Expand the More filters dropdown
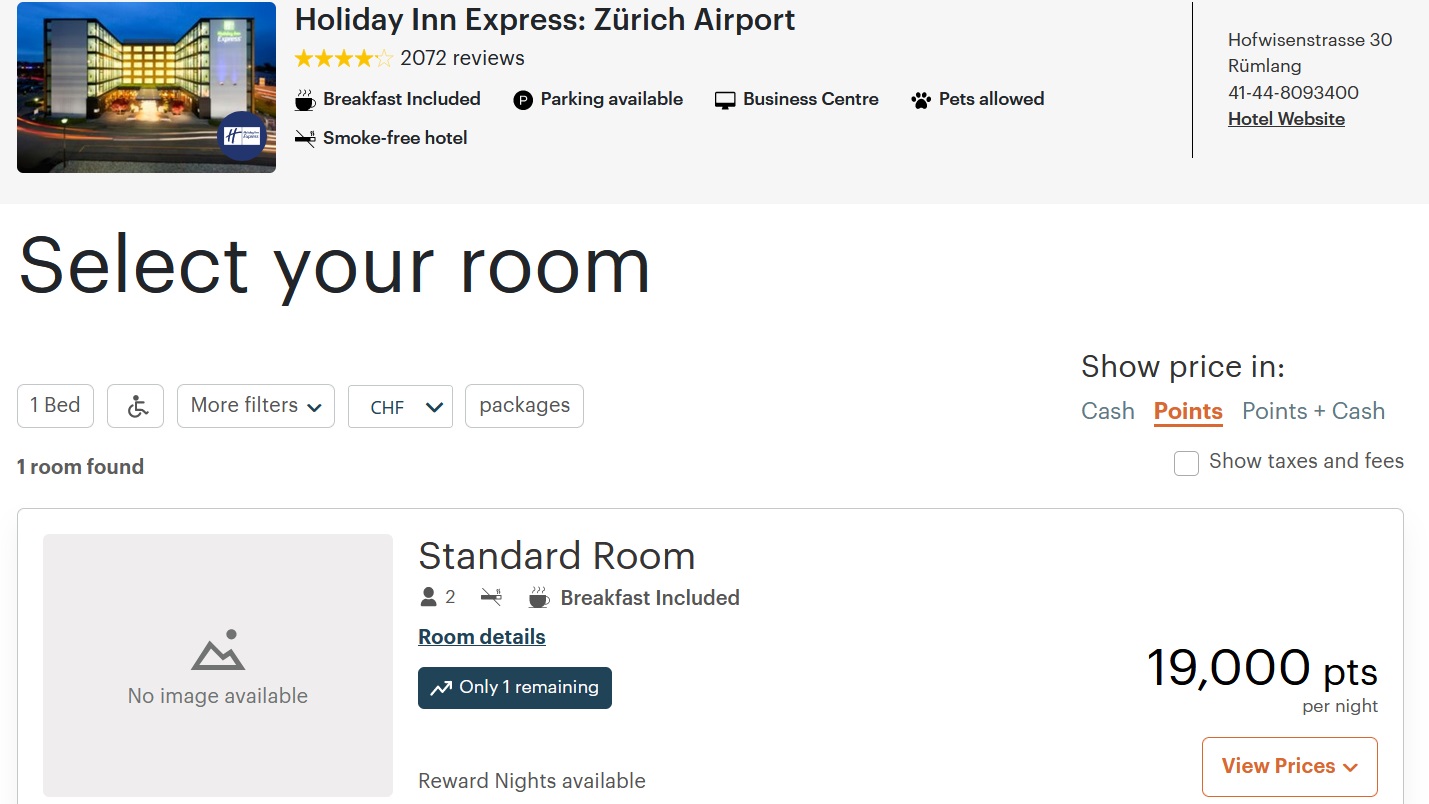The height and width of the screenshot is (804, 1429). [256, 406]
